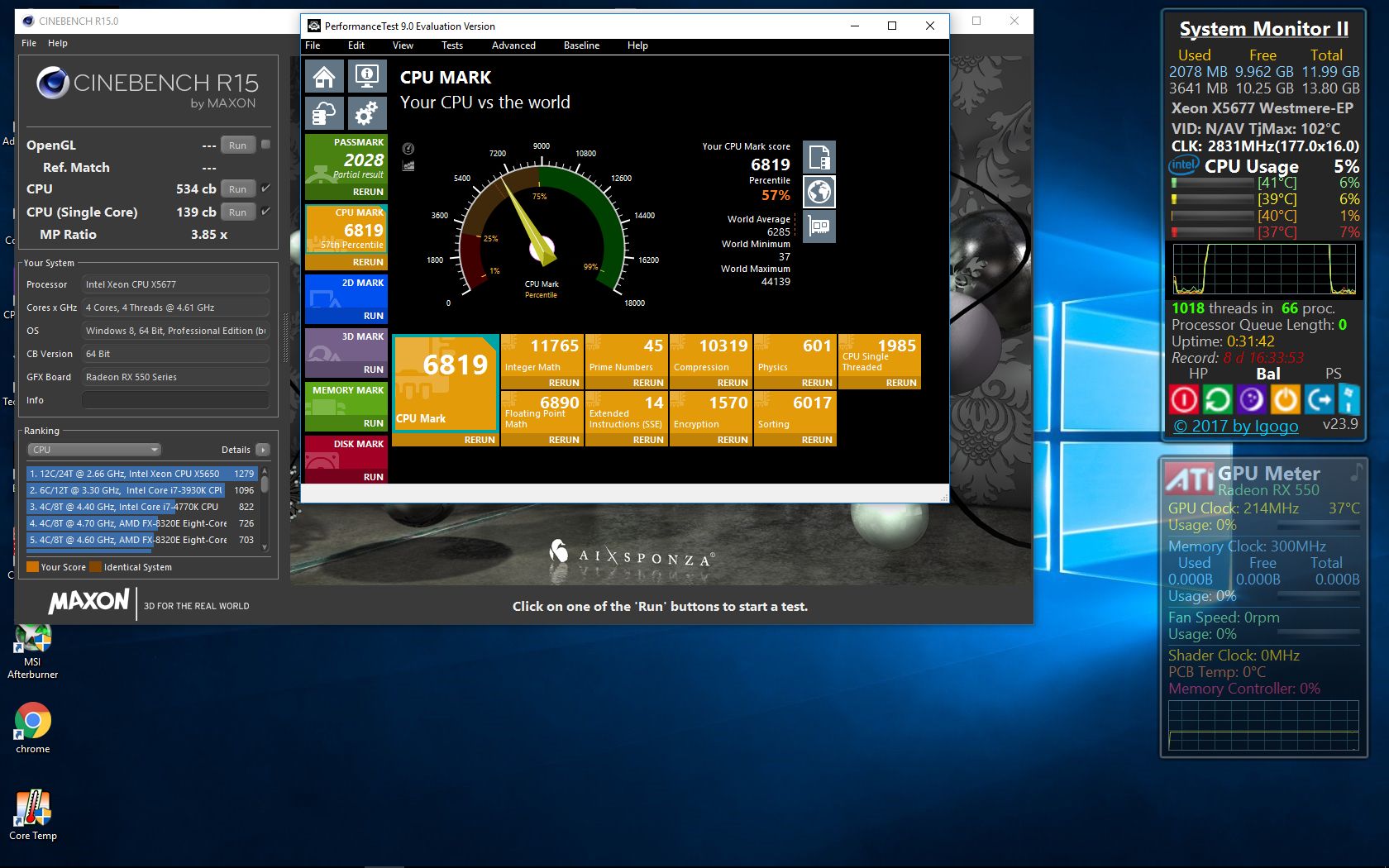
Task: Open the Baseline menu in PerformanceTest
Action: [x=581, y=45]
